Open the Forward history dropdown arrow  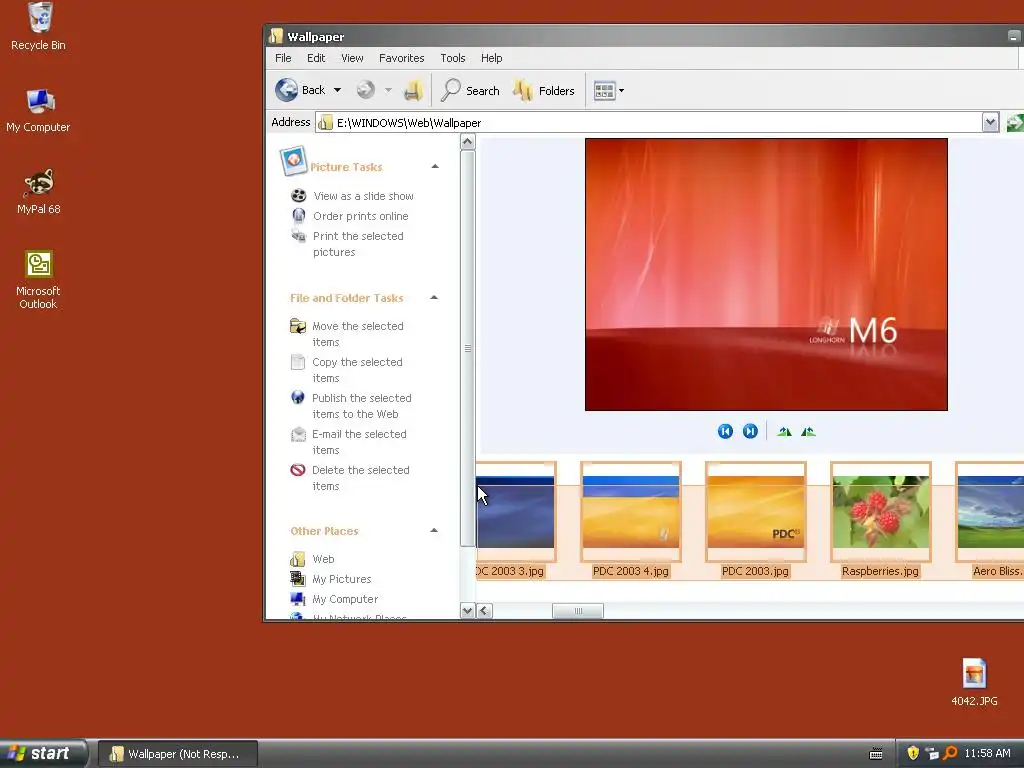point(388,90)
